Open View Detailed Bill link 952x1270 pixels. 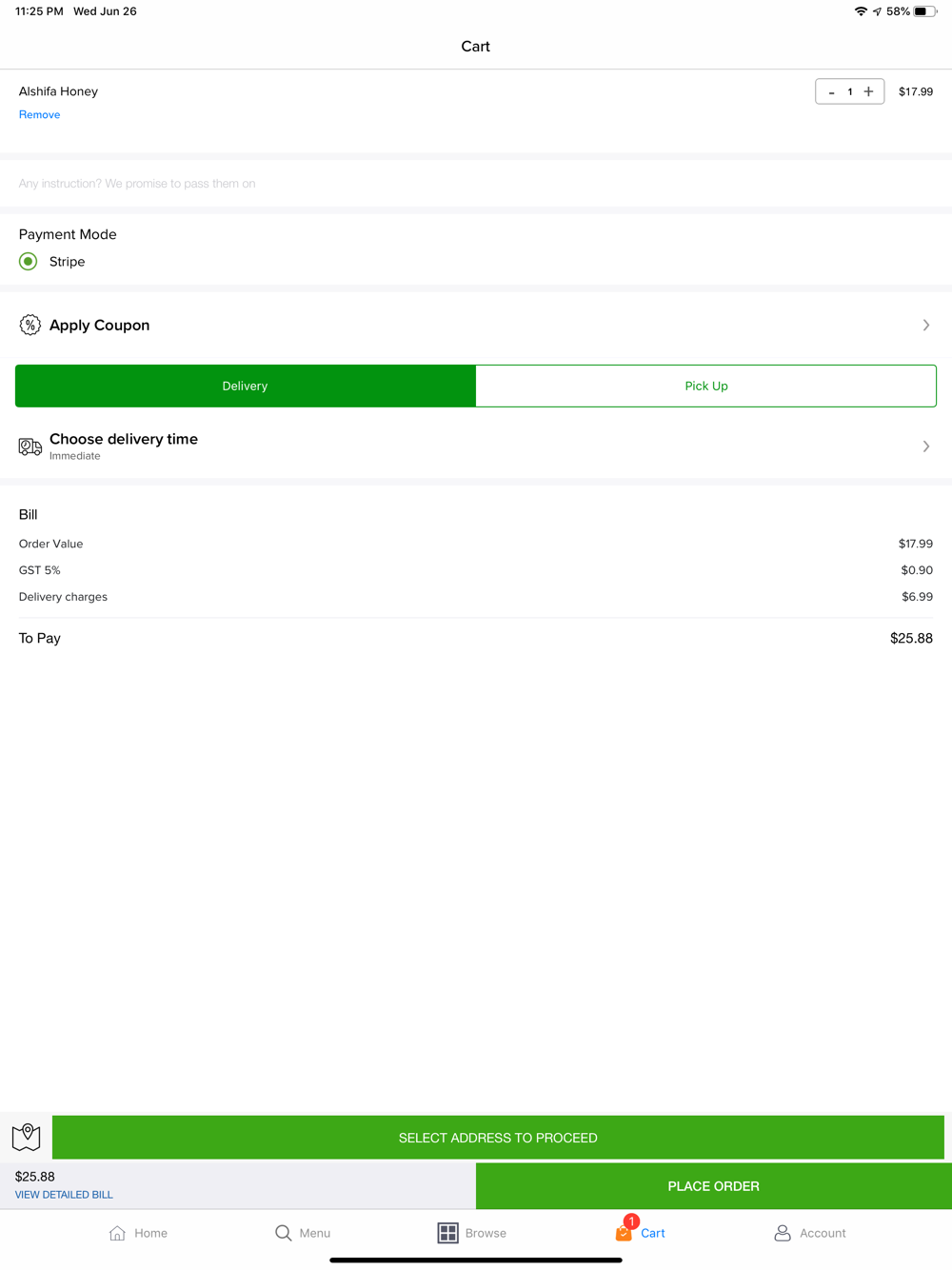(64, 1194)
